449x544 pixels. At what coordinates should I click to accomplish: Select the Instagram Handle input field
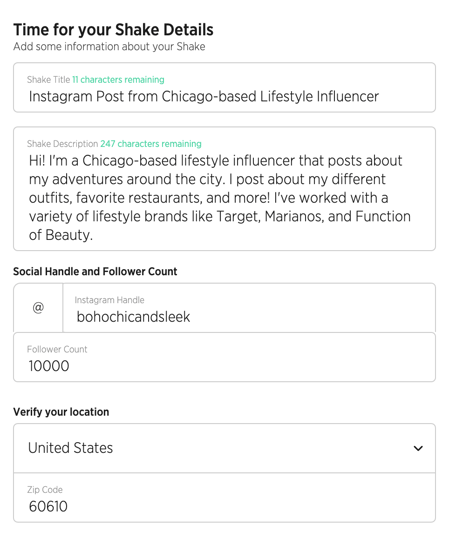(x=249, y=308)
